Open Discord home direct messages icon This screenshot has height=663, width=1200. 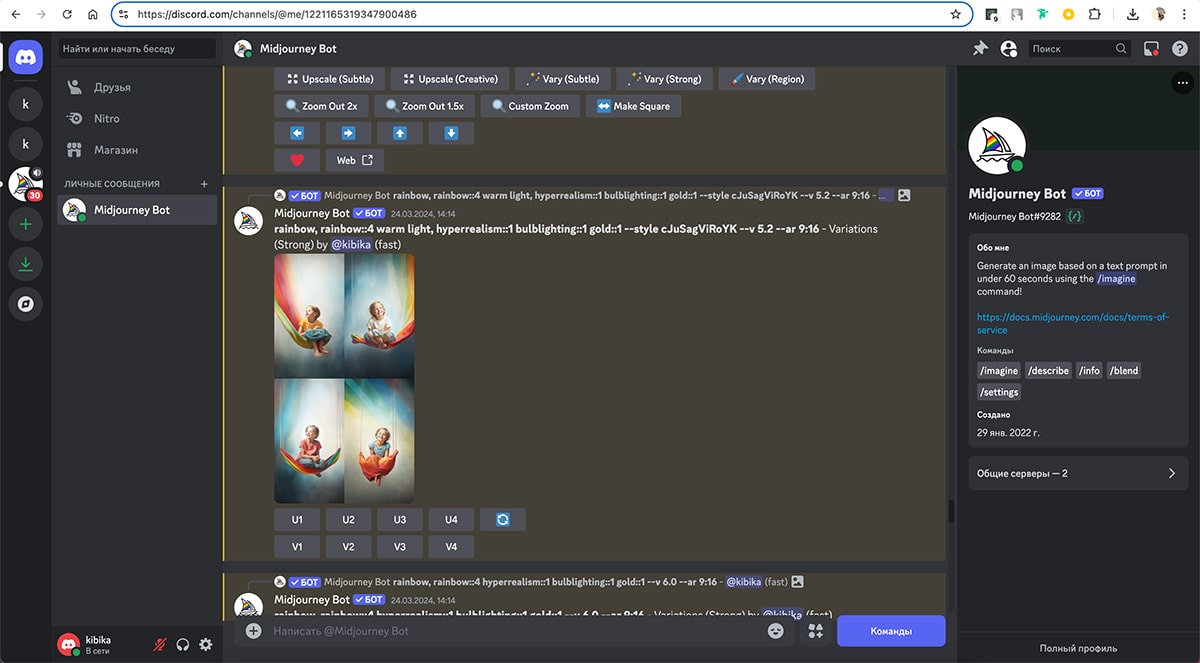[x=26, y=58]
